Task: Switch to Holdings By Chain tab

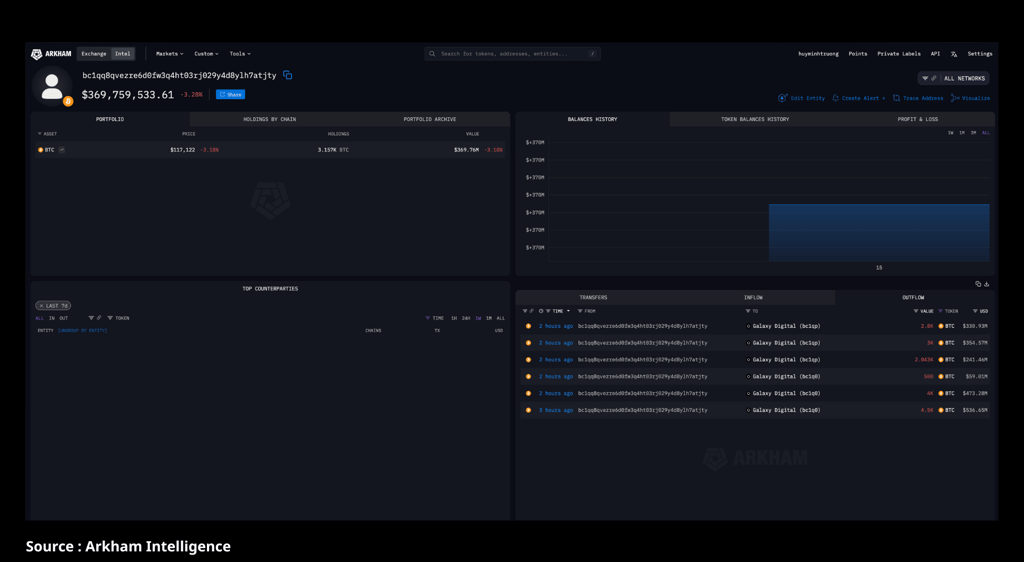Action: pos(270,119)
